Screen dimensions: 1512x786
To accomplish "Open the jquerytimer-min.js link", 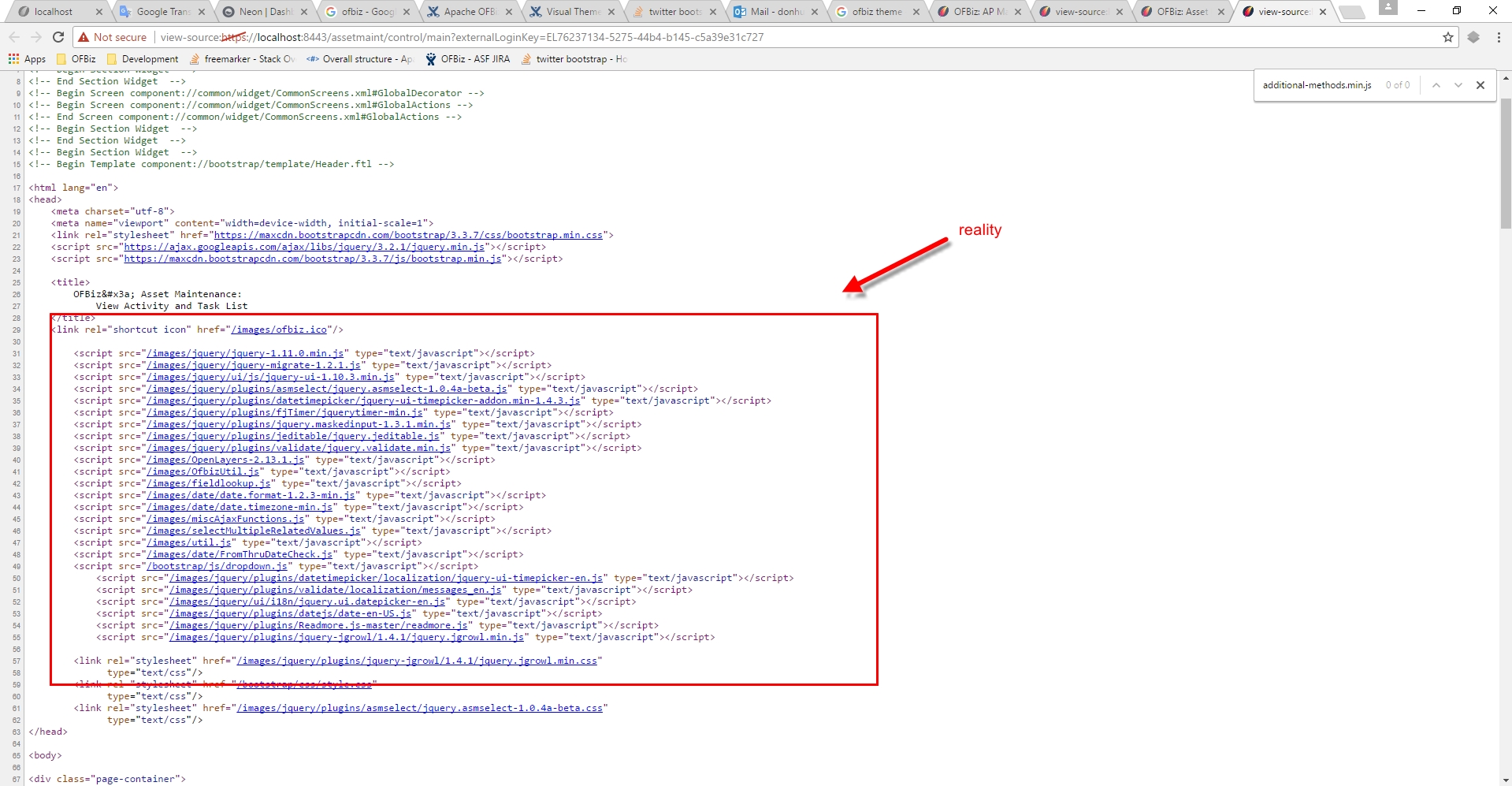I will (284, 412).
